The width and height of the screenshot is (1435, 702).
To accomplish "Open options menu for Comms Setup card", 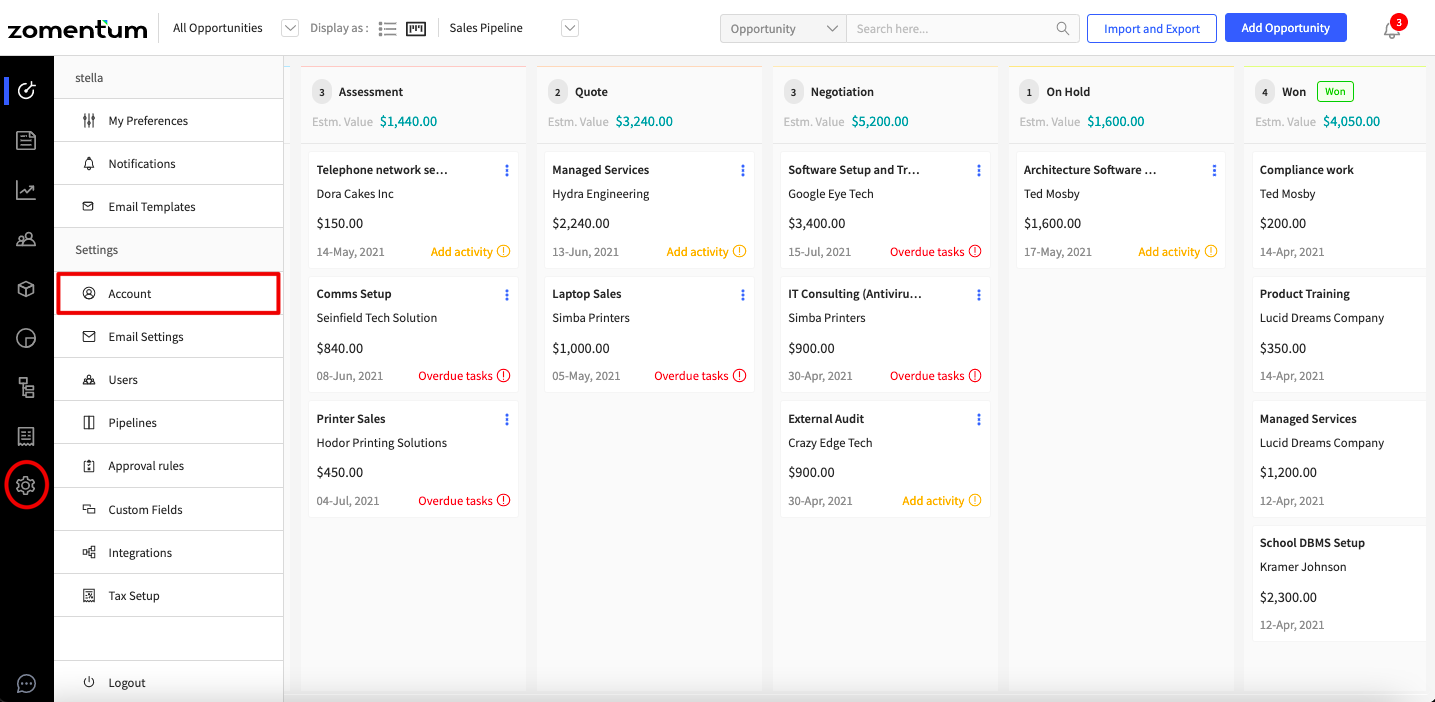I will pyautogui.click(x=507, y=295).
